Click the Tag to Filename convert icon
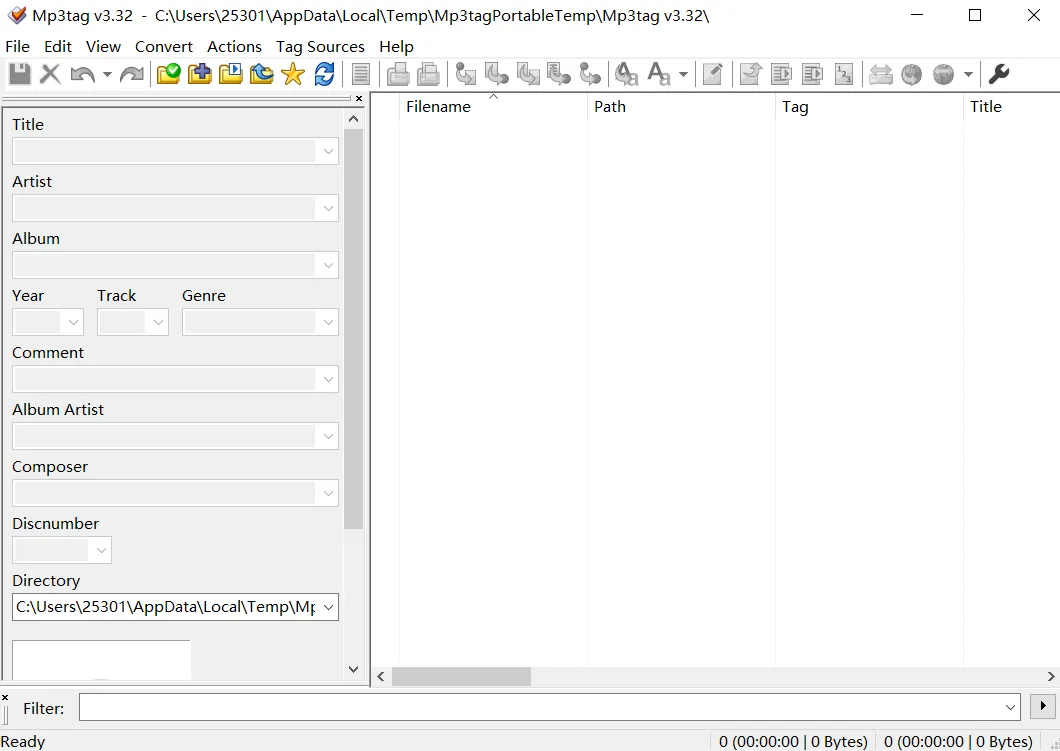Screen dimensions: 1060x751 pos(466,74)
